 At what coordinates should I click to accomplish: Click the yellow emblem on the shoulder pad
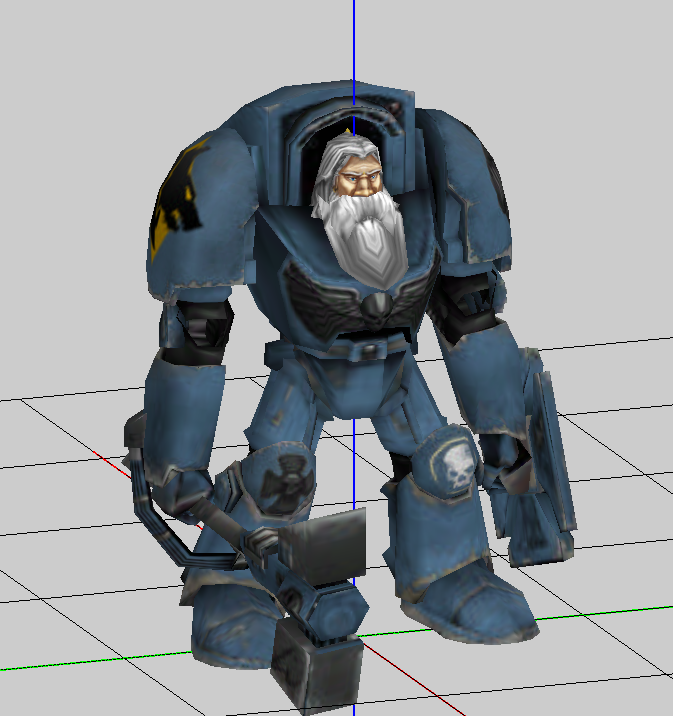(179, 199)
